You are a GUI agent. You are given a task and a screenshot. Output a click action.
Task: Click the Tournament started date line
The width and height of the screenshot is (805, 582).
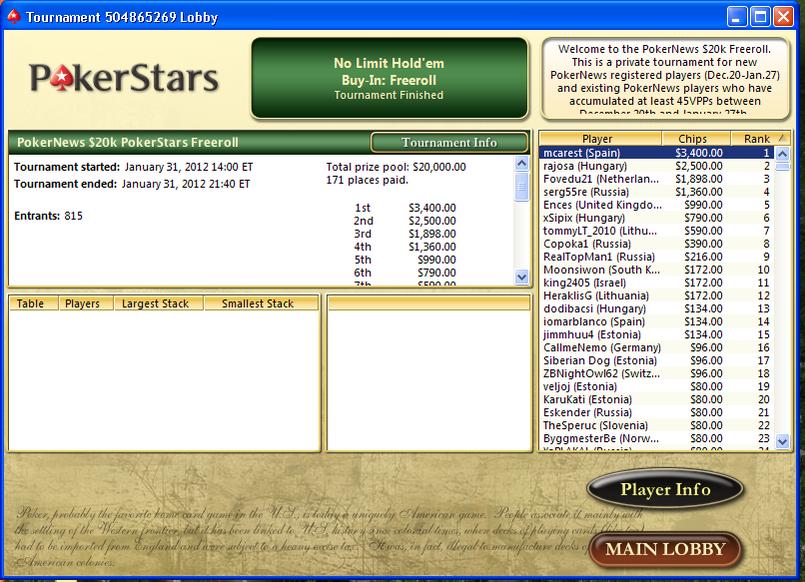133,167
